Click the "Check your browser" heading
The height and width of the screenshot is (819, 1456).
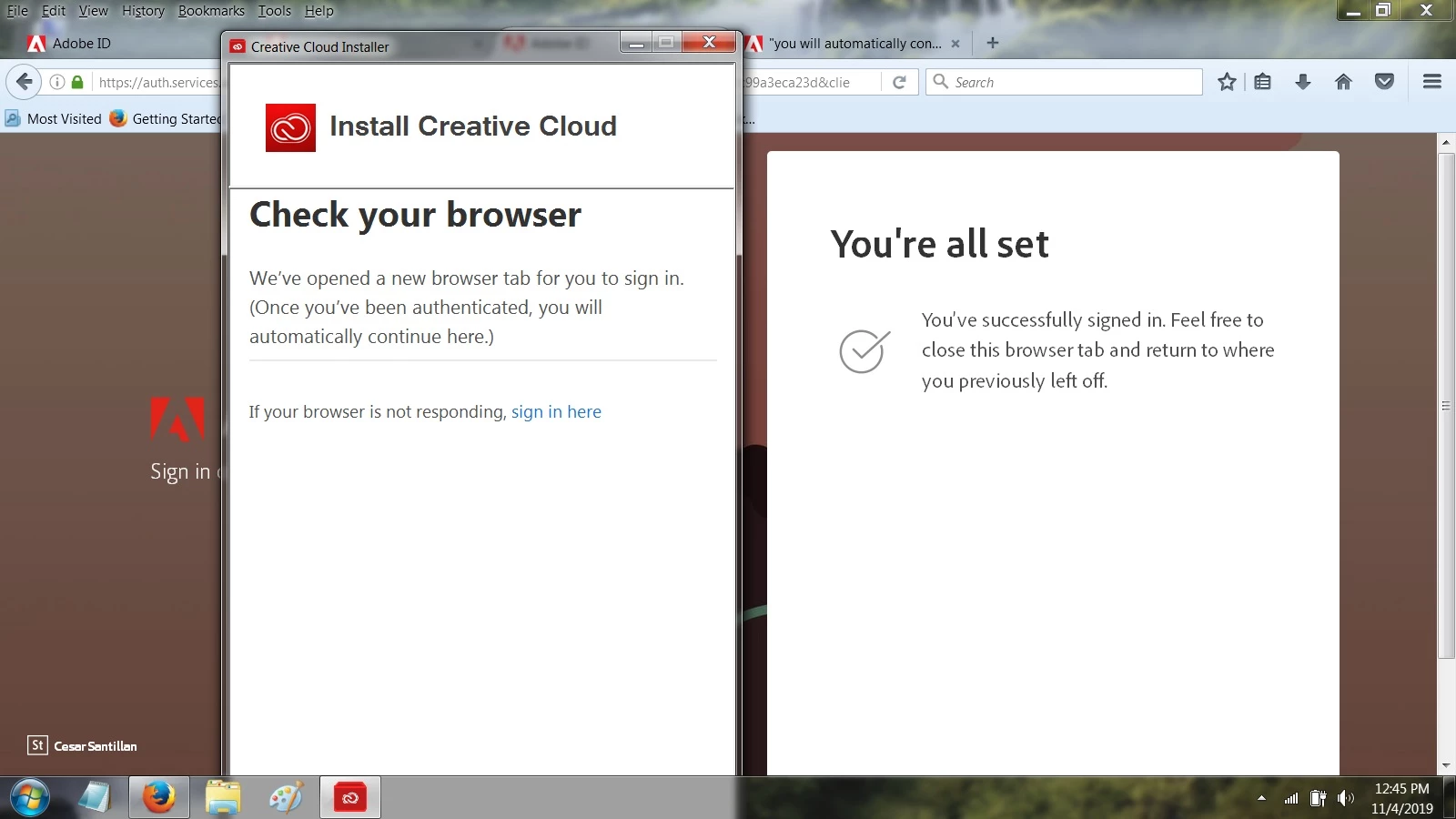coord(415,216)
